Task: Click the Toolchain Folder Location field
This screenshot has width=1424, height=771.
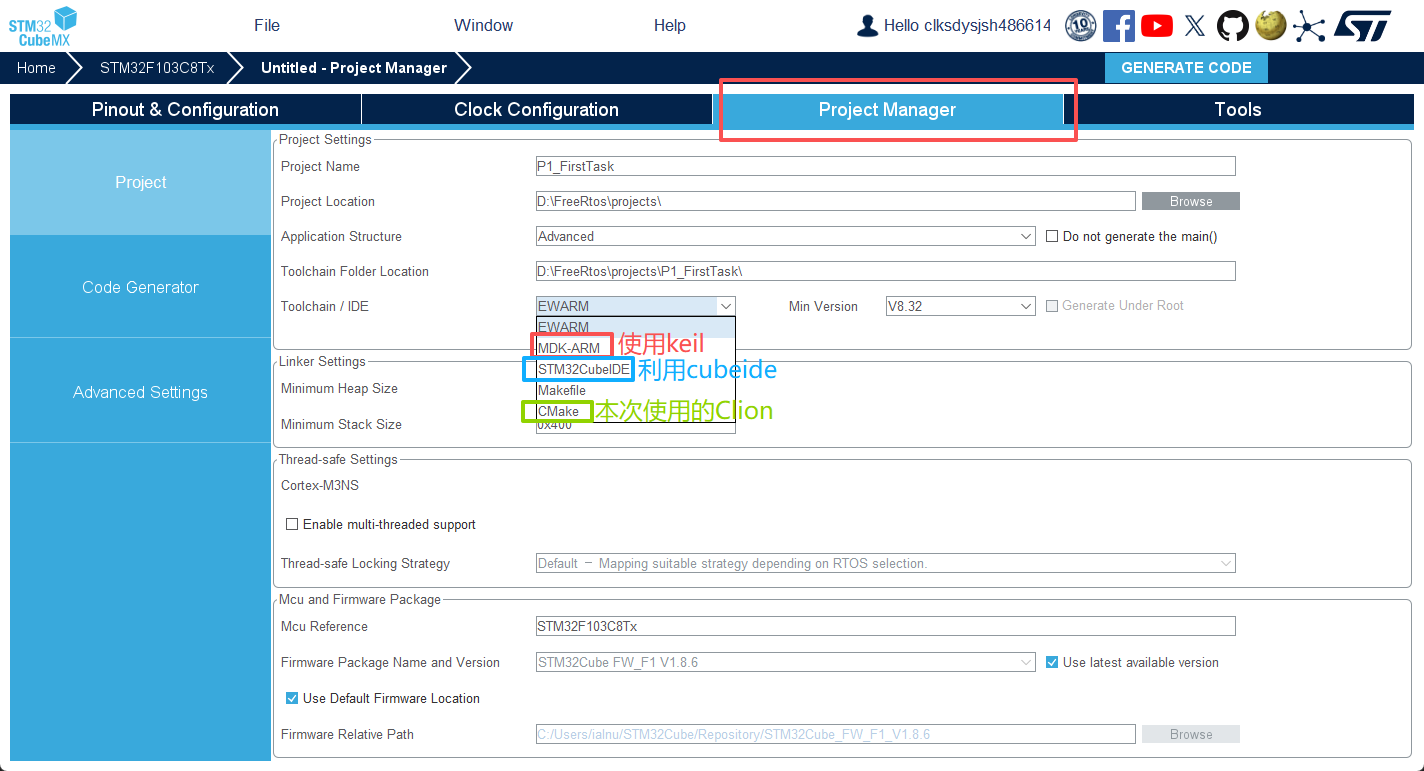Action: click(886, 272)
